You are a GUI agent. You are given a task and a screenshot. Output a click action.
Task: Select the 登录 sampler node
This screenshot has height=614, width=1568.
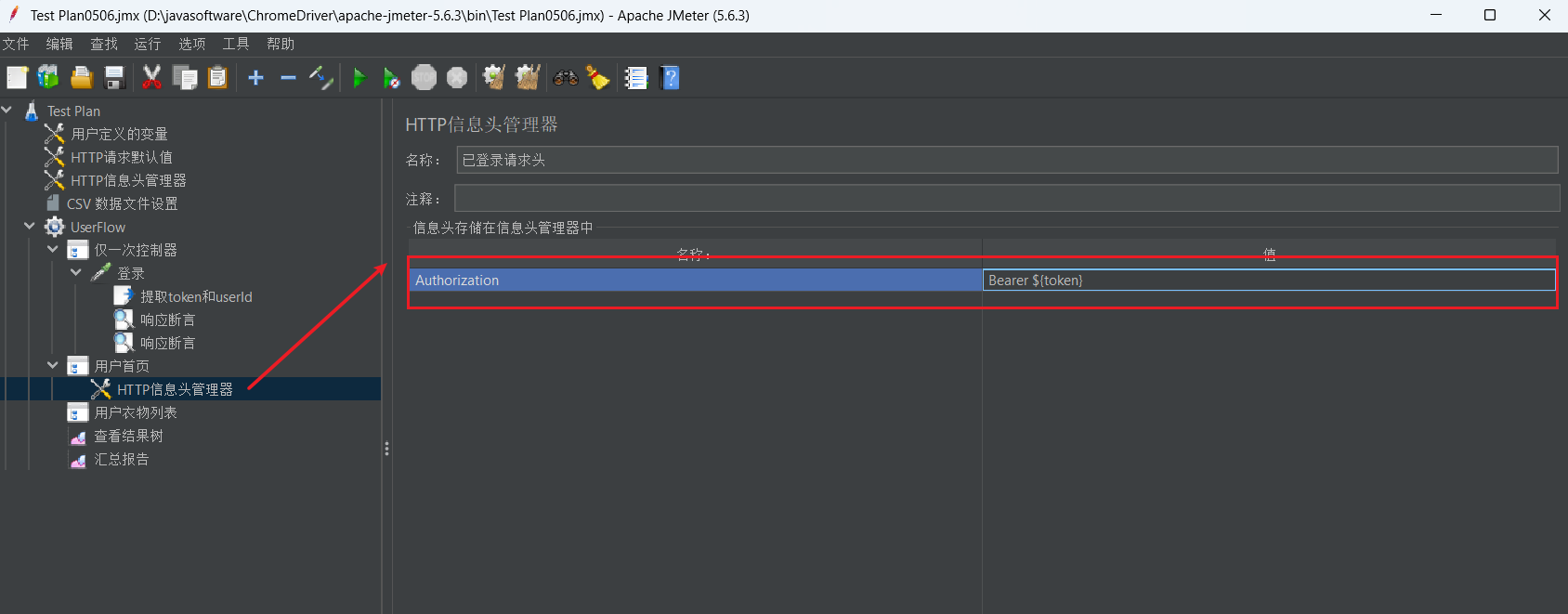click(x=130, y=274)
